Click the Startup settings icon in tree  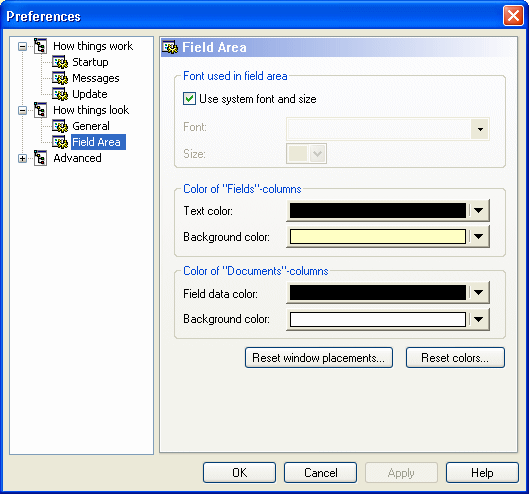click(60, 62)
